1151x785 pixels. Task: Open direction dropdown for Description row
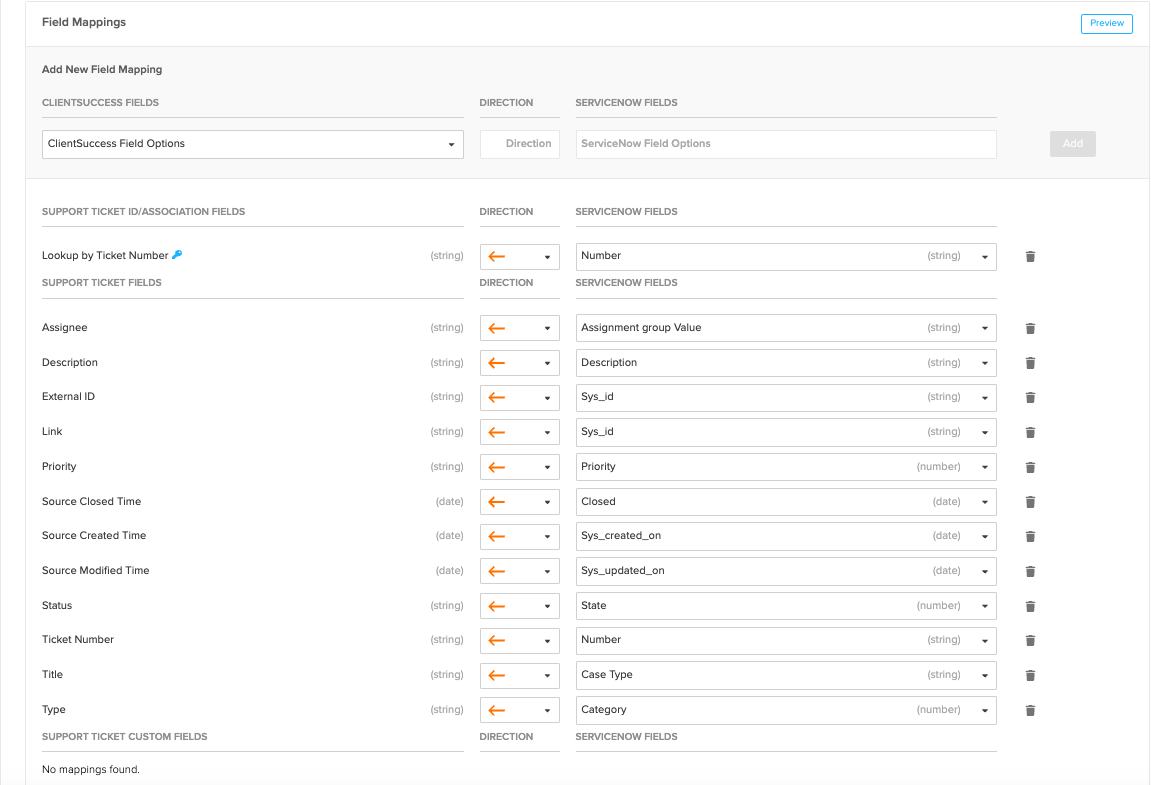pos(520,363)
